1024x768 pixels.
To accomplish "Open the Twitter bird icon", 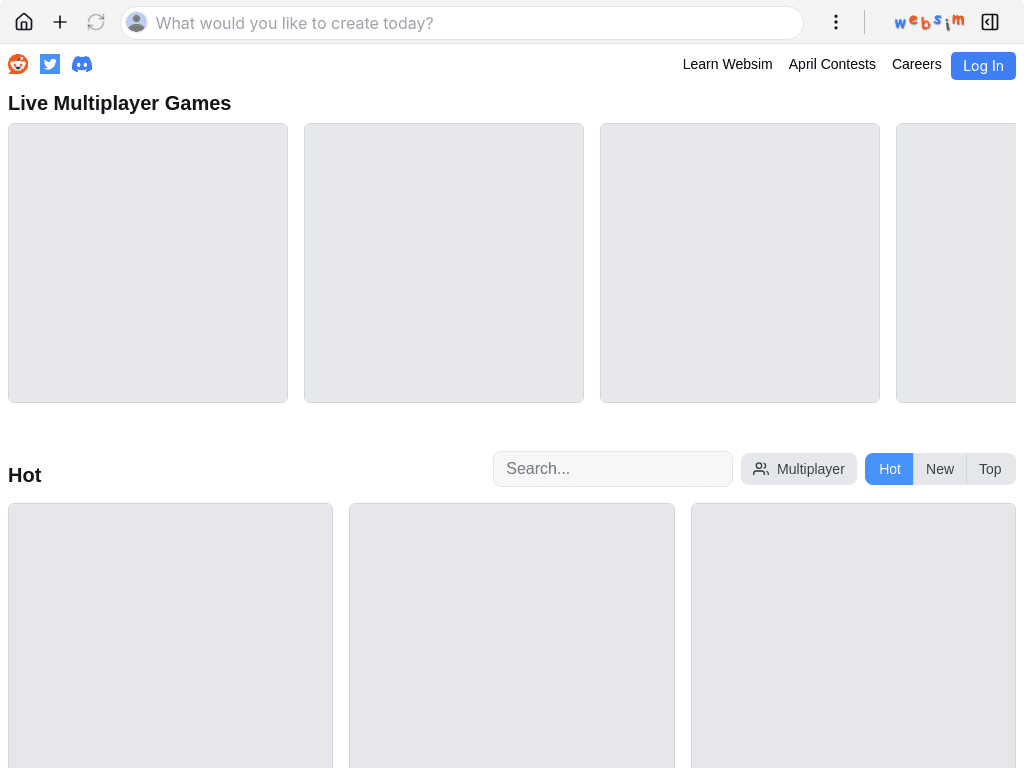I will tap(50, 64).
